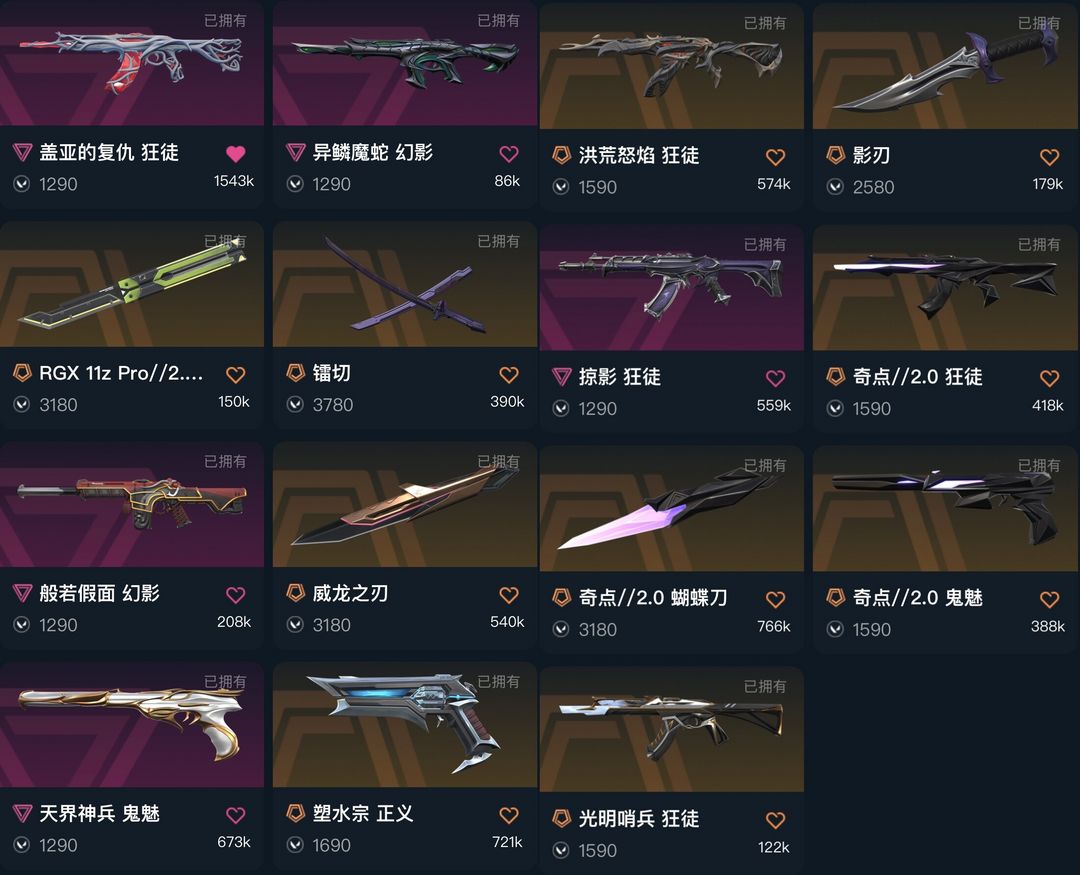This screenshot has height=875, width=1080.
Task: Favorite the 洪荒怒焰 狂徒 skin heart
Action: (776, 157)
